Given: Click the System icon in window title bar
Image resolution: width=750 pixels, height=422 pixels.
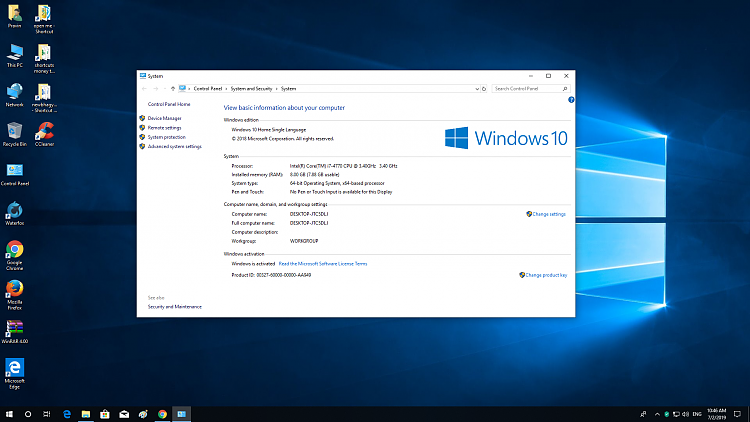Looking at the screenshot, I should point(143,76).
